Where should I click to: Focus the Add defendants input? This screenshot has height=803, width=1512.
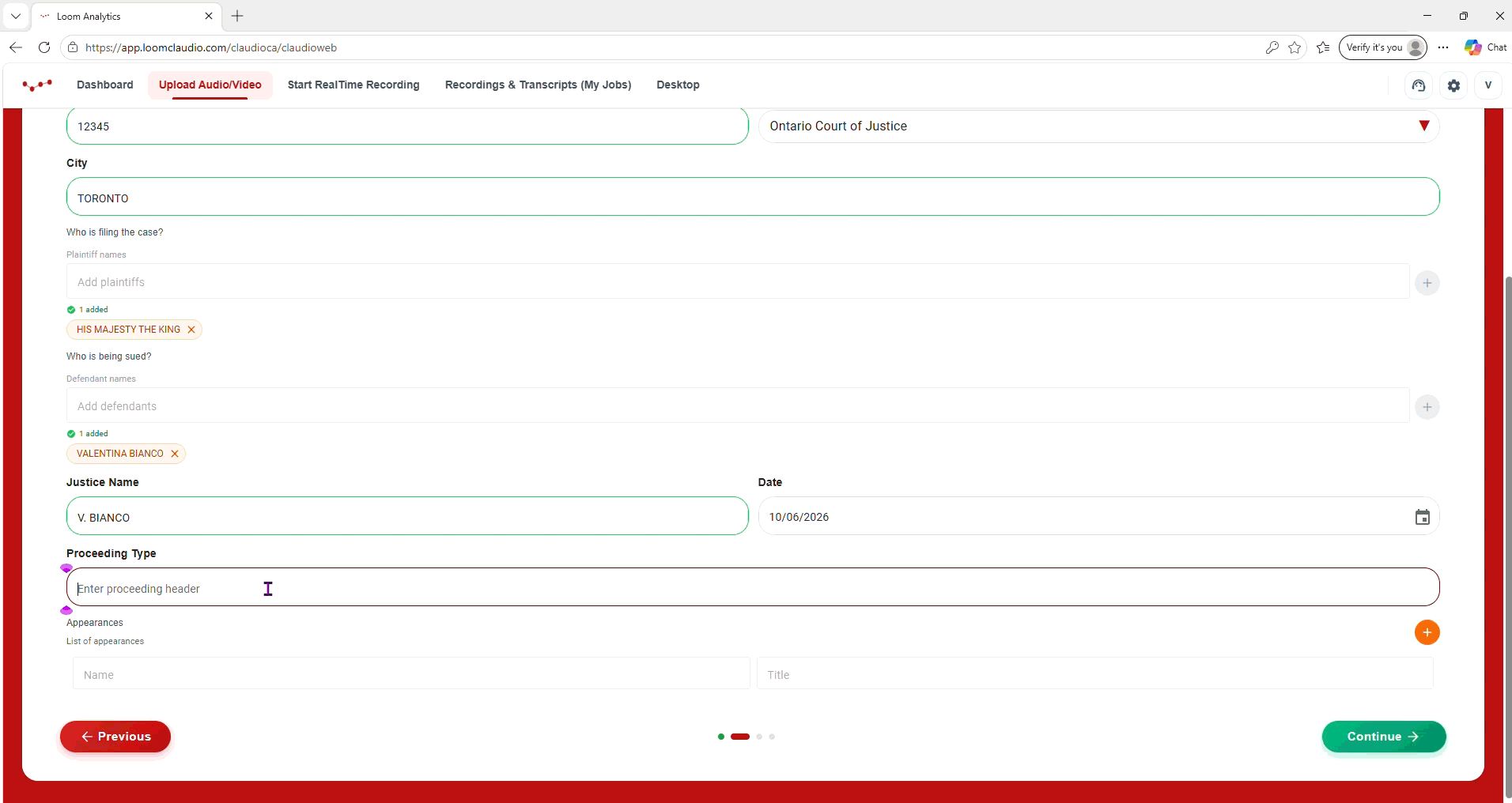[738, 405]
